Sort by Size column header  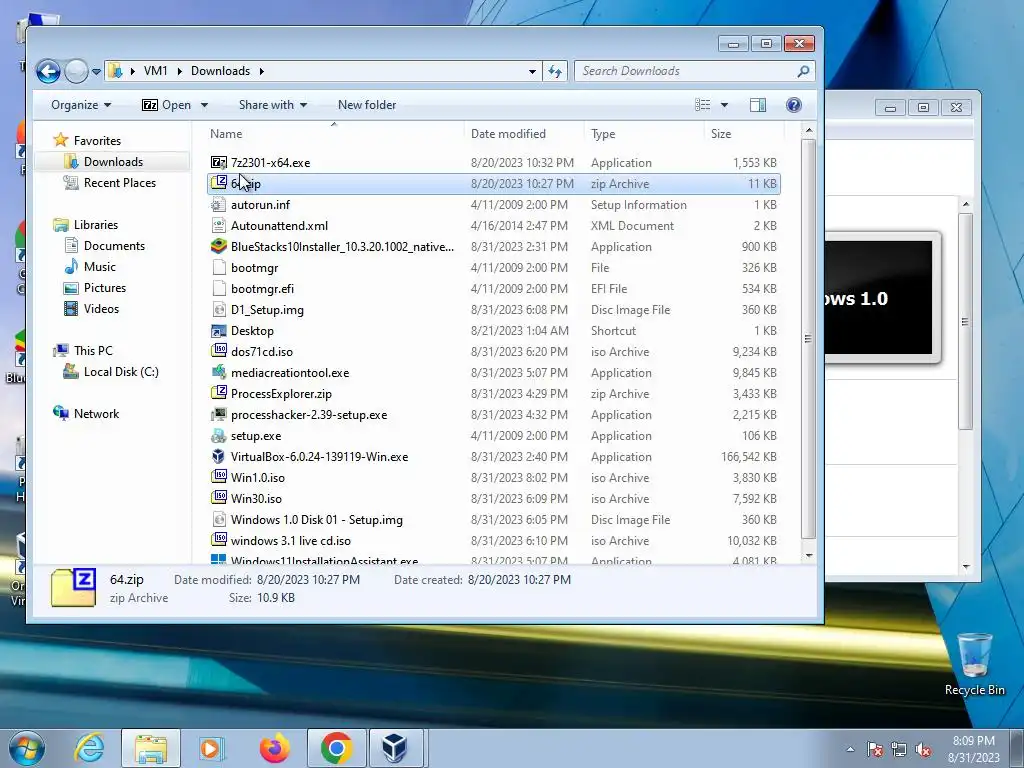click(x=721, y=134)
